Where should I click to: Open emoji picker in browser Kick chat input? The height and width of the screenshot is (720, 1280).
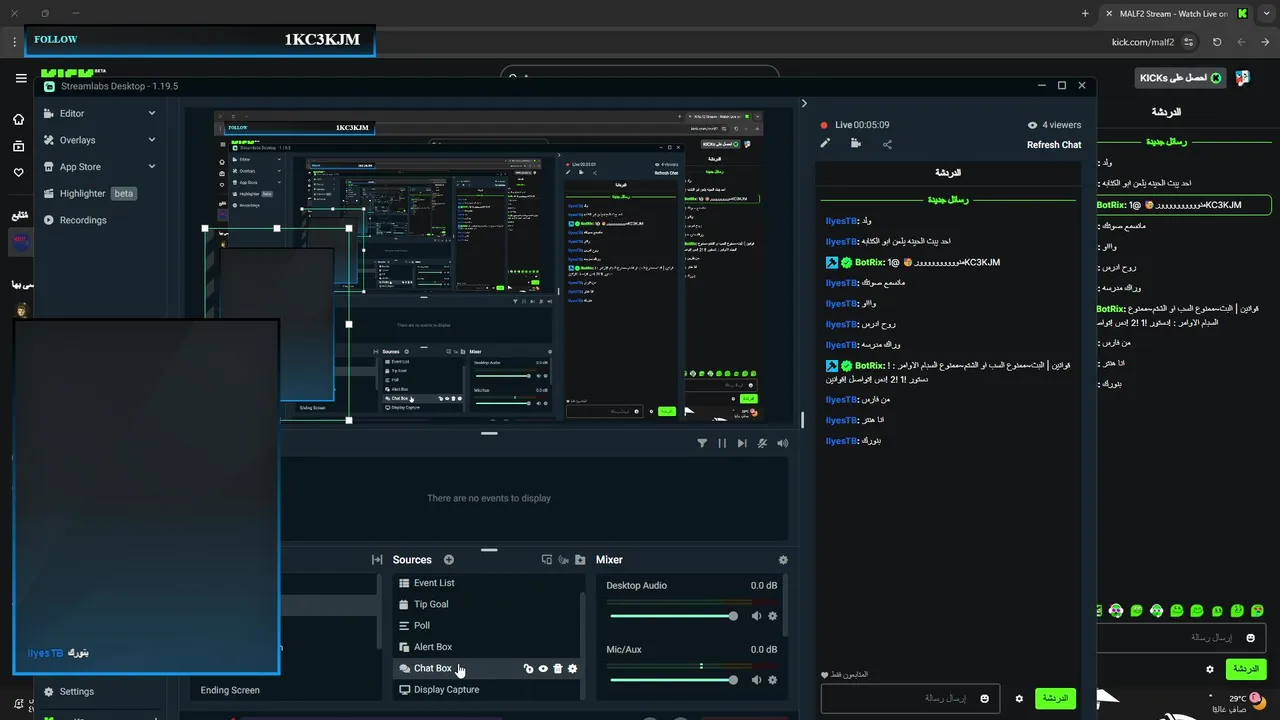pos(1250,638)
